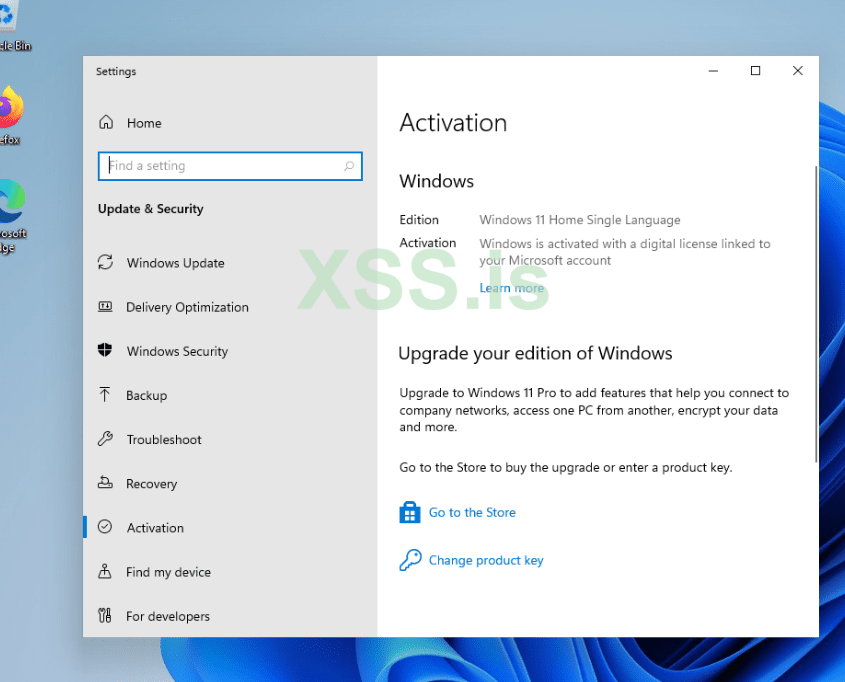
Task: Click the Windows 11 Home Single Language text
Action: 580,220
